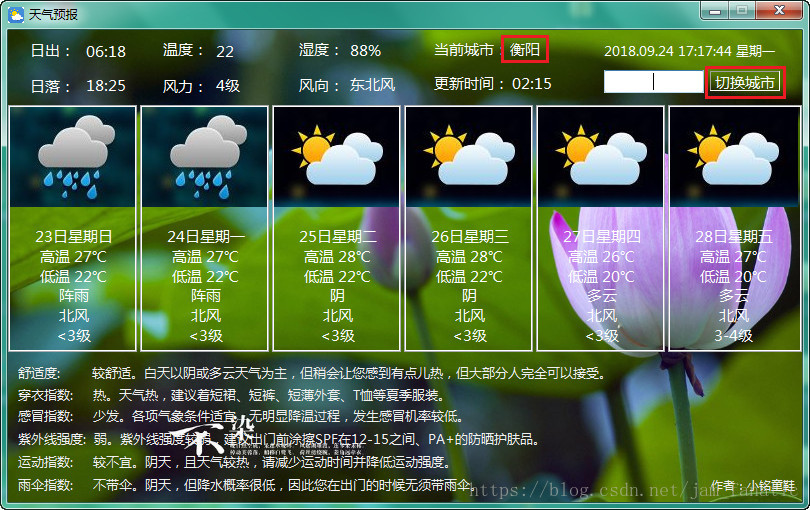This screenshot has width=810, height=510.
Task: Select the current city name 衡阳
Action: tap(525, 50)
